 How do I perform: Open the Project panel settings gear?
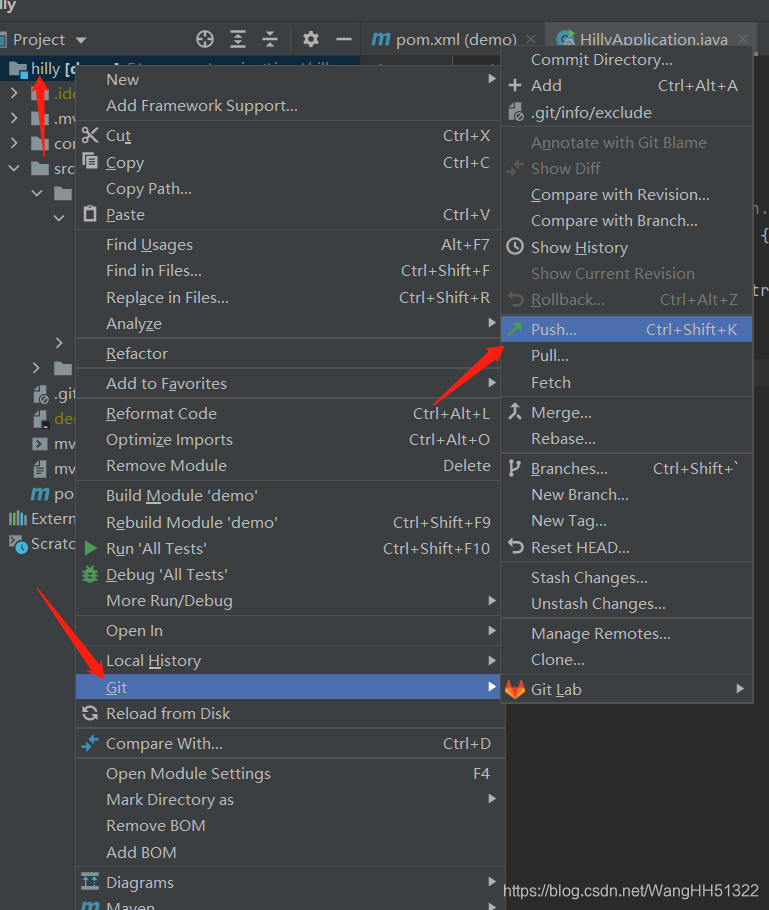(310, 39)
